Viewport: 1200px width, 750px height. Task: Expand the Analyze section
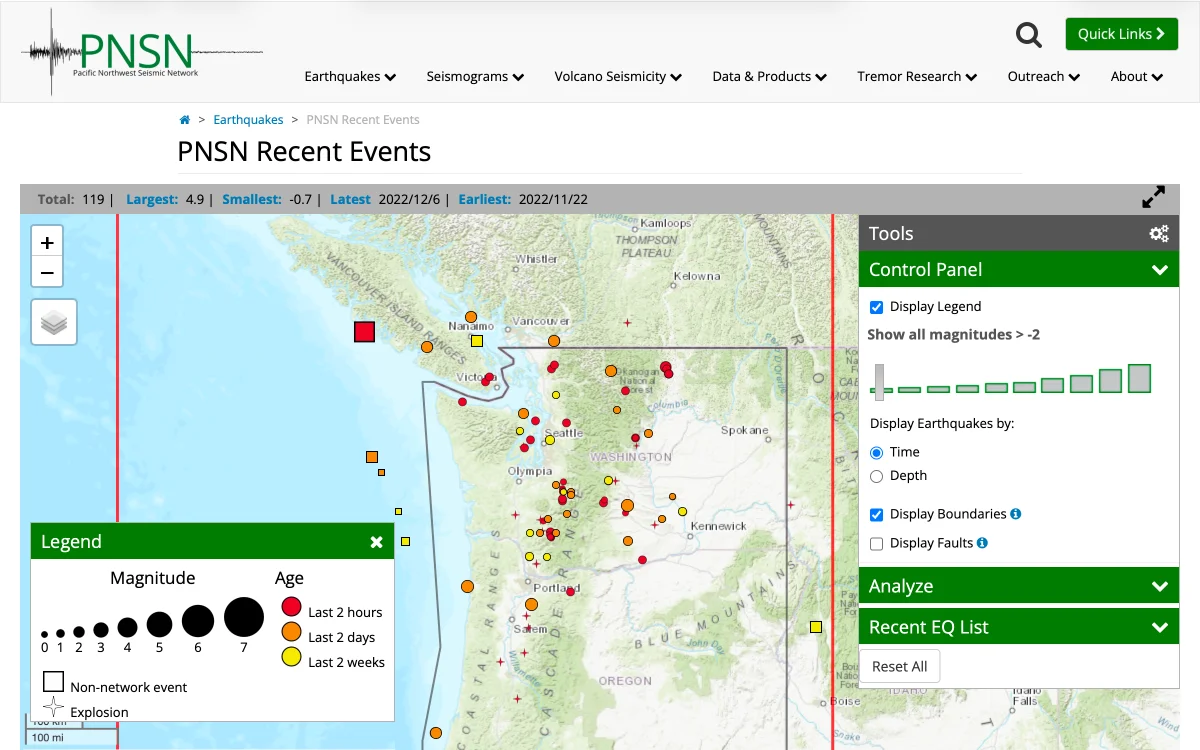pyautogui.click(x=1019, y=586)
